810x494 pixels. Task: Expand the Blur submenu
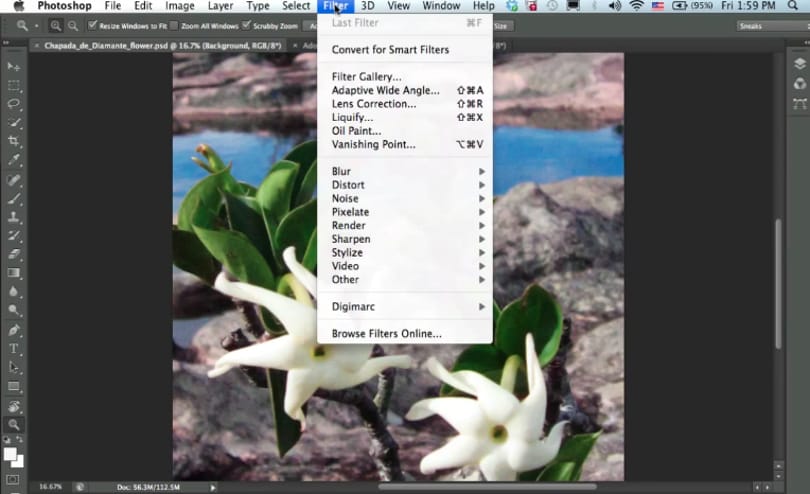404,172
